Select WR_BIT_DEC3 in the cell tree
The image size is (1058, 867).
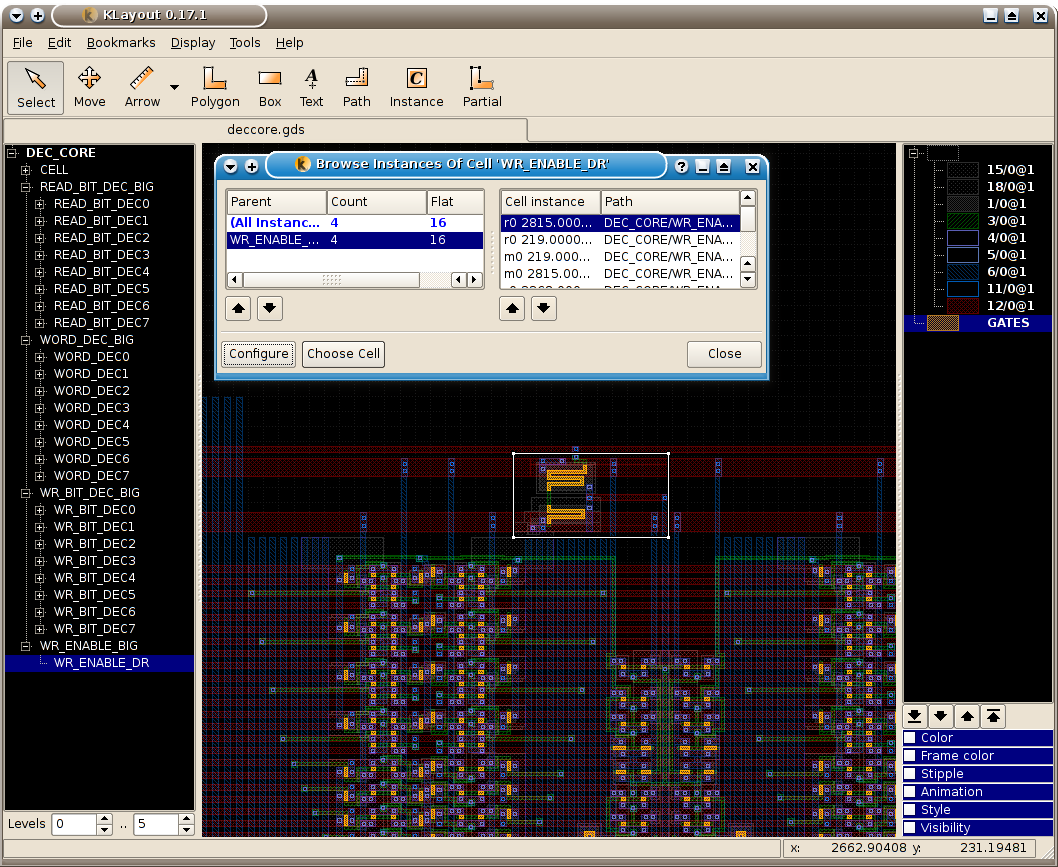tap(94, 561)
